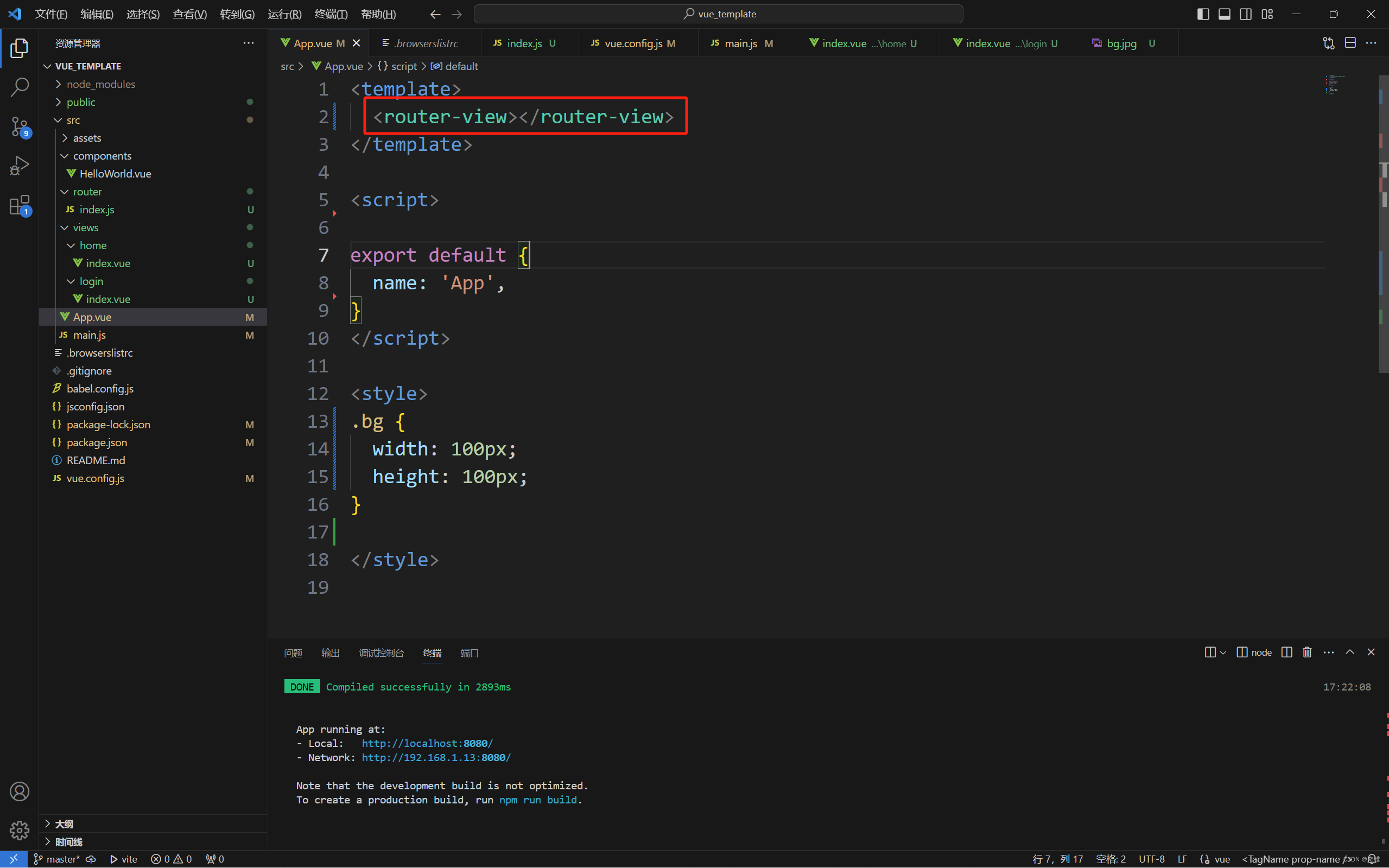Change UTF-8 encoding in status bar
The image size is (1389, 868).
tap(1151, 859)
